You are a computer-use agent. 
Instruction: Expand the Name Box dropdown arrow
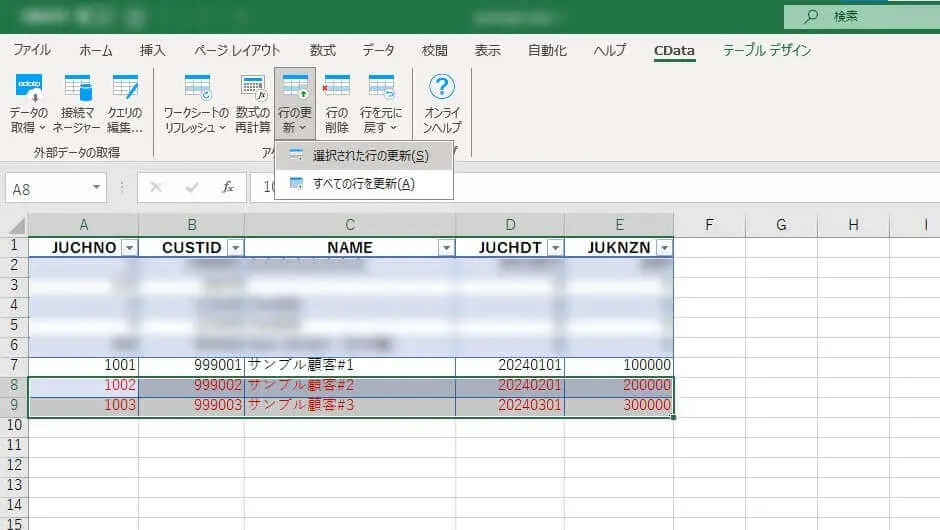pos(96,188)
